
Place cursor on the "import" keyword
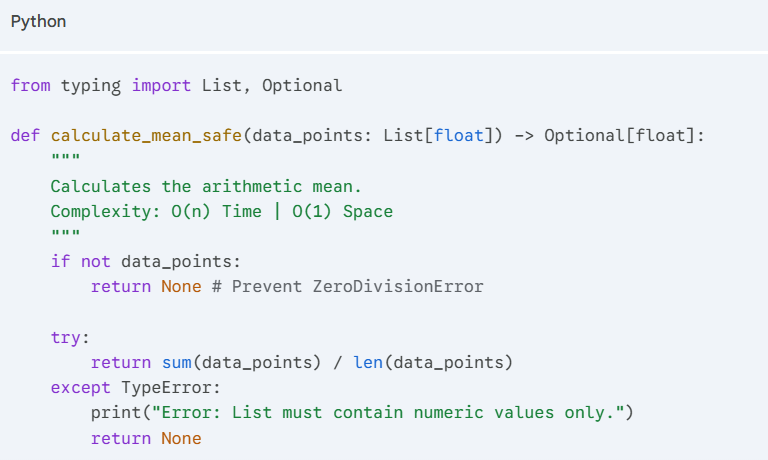161,85
